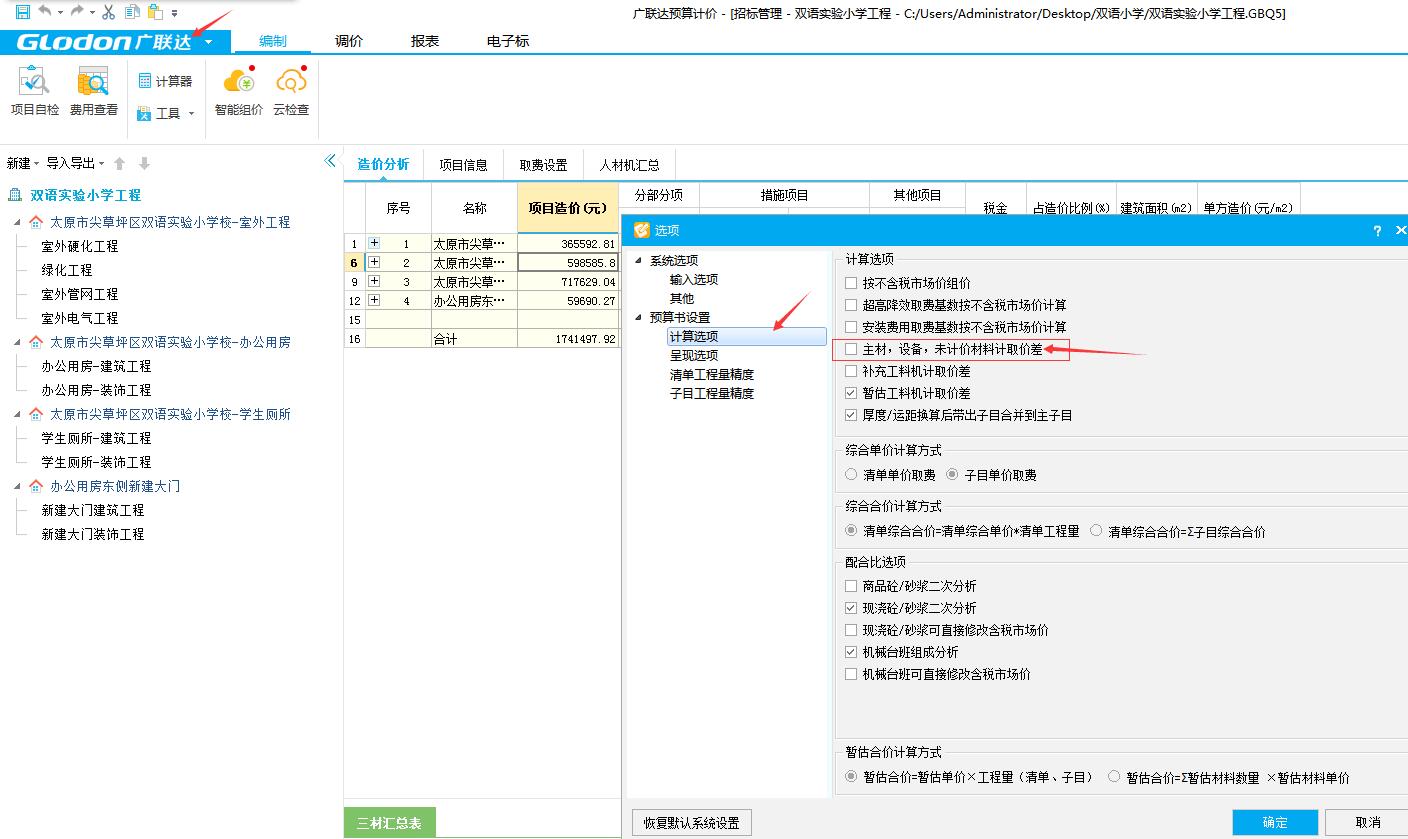Screen dimensions: 1408x839
Task: Open the quick access customize dropdown
Action: click(x=175, y=13)
